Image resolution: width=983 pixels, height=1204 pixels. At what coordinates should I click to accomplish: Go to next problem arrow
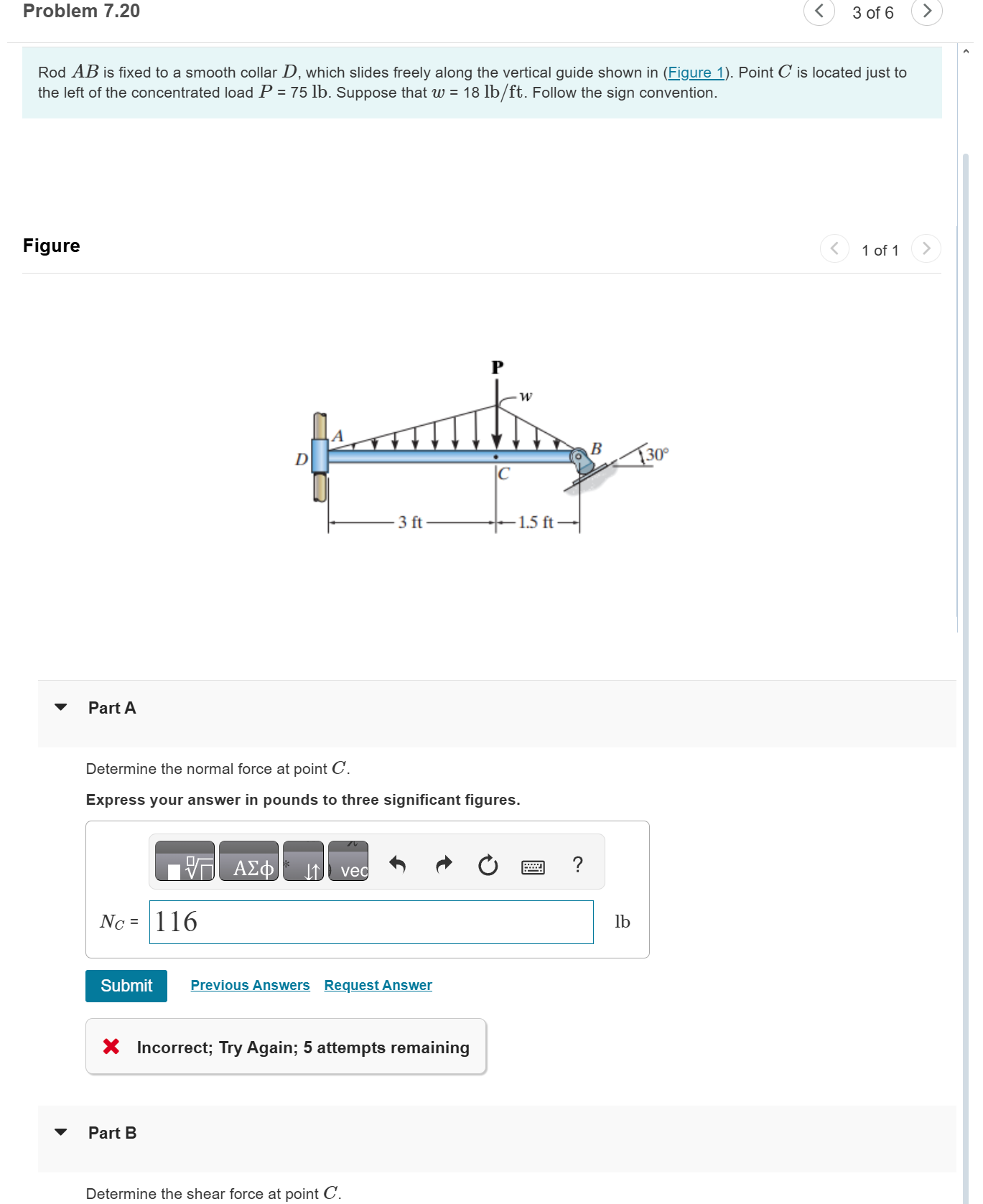(x=927, y=11)
